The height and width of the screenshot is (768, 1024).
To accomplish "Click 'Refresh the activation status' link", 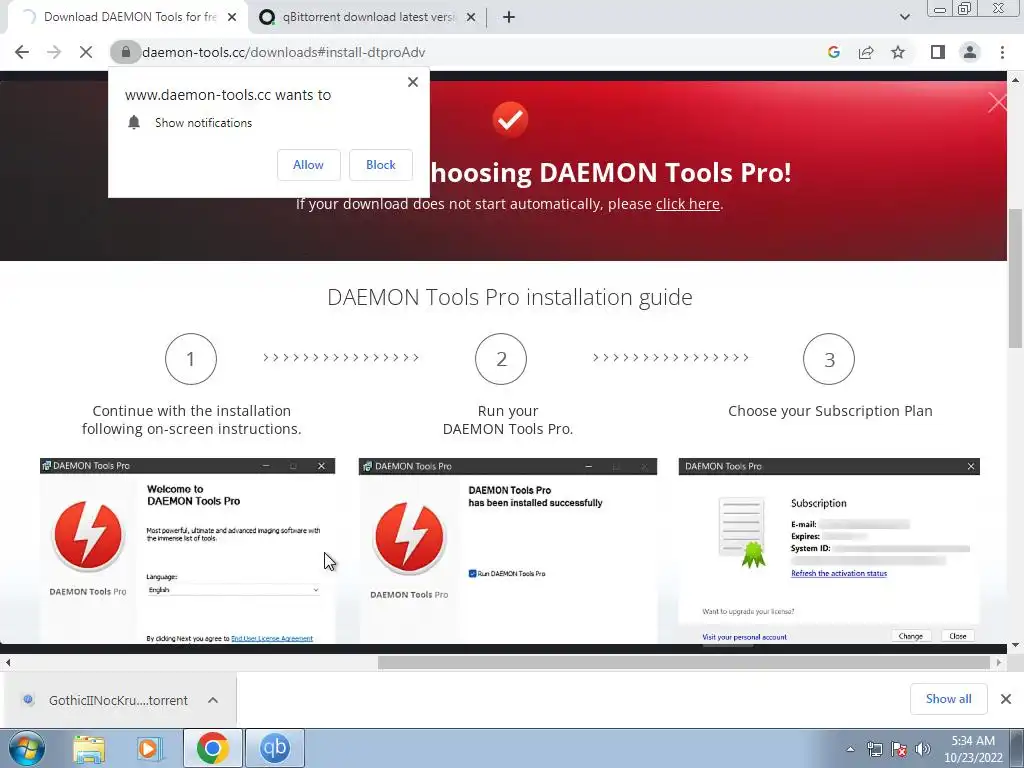I will (x=839, y=573).
